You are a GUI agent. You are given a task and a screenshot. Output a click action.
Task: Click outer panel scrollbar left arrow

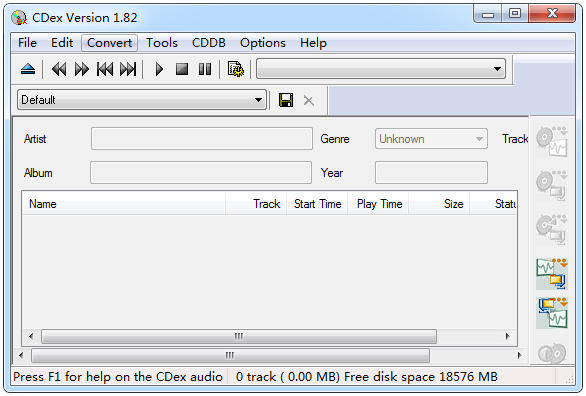click(21, 355)
